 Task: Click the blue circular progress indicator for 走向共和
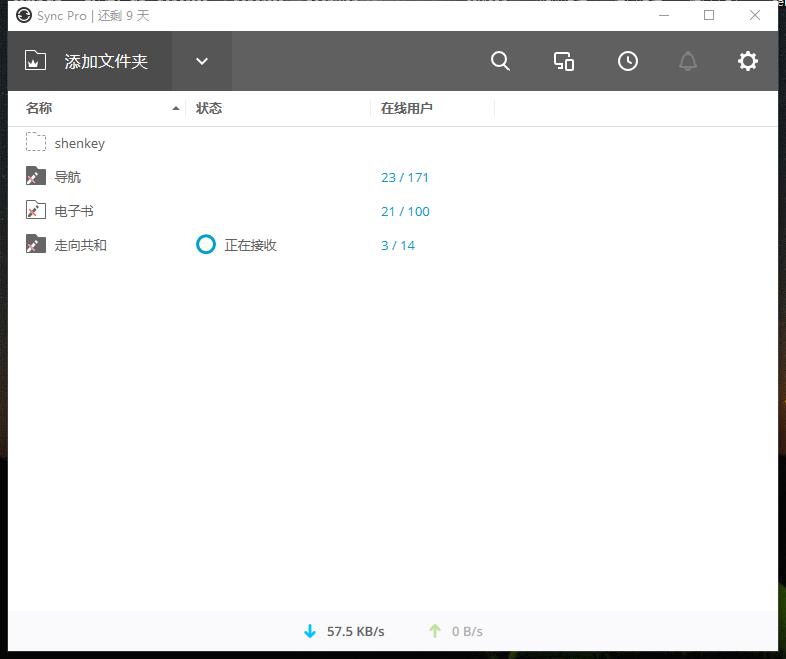[206, 245]
